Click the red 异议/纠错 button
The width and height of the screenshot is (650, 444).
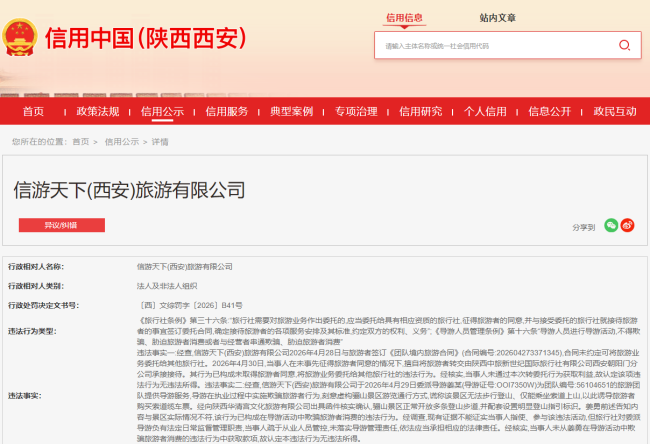point(62,225)
